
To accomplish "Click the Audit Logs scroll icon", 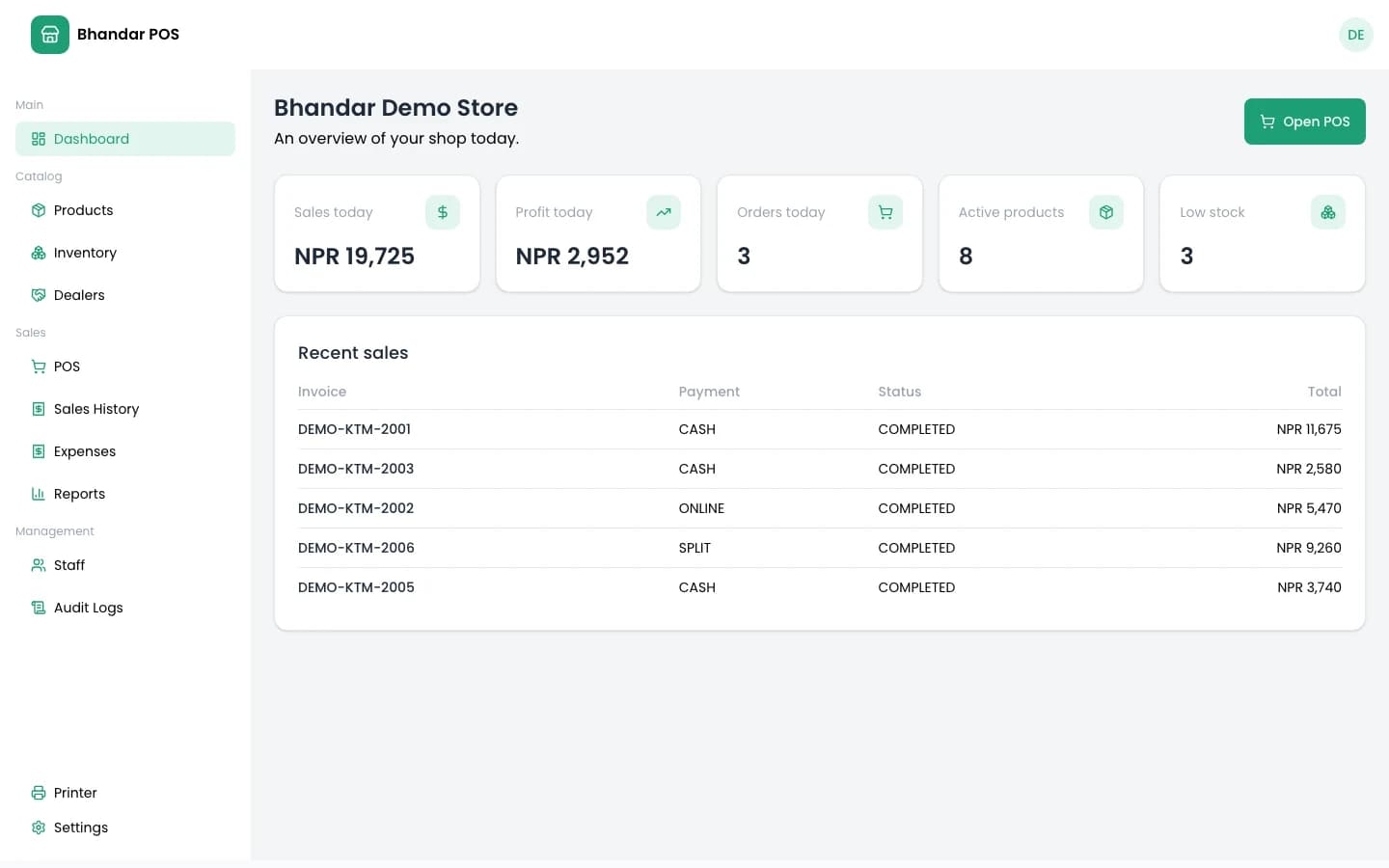I will click(x=39, y=608).
